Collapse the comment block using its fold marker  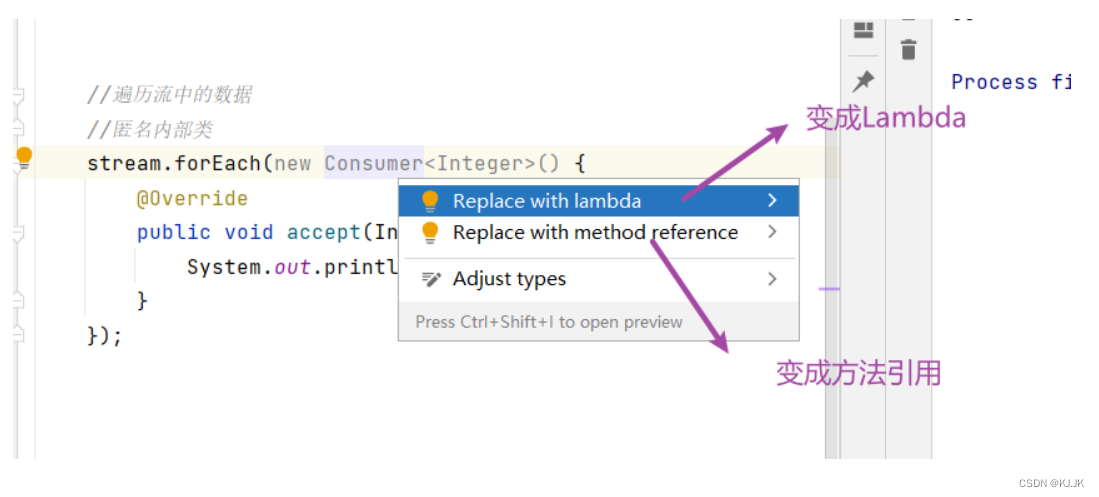19,95
